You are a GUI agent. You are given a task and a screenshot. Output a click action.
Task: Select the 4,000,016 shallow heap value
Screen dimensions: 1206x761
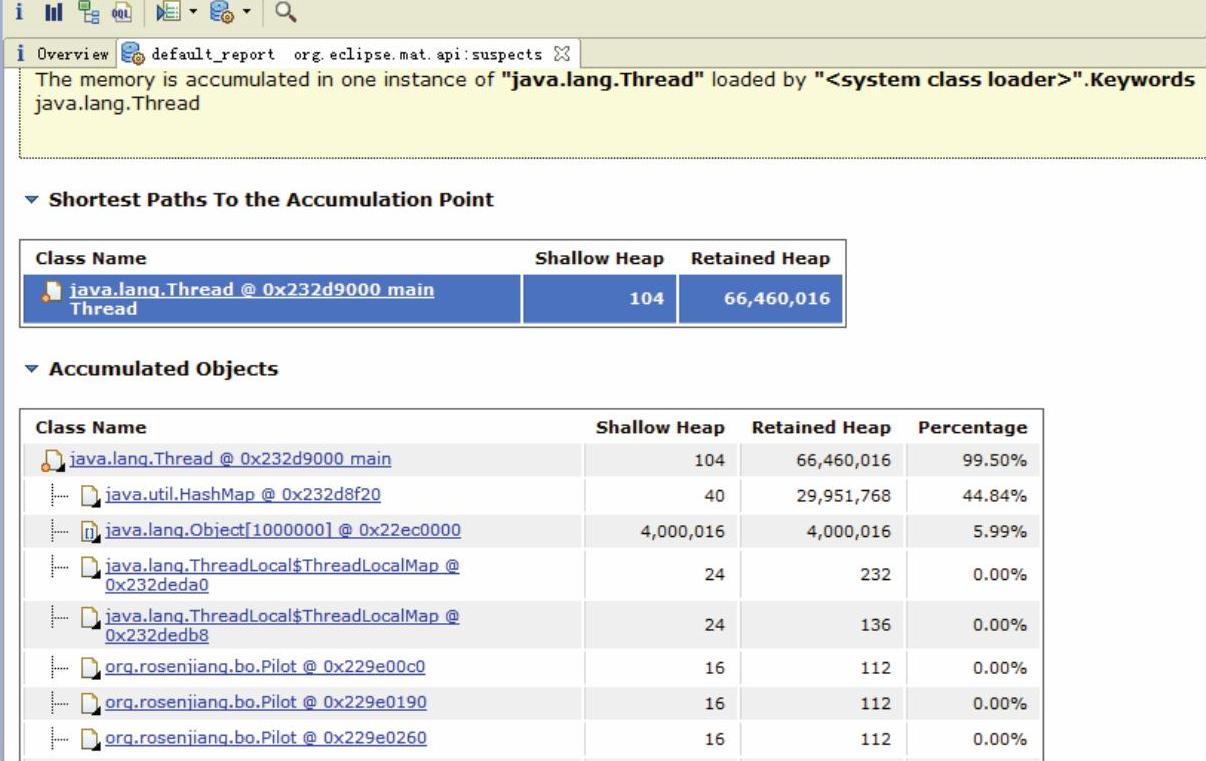click(x=682, y=532)
